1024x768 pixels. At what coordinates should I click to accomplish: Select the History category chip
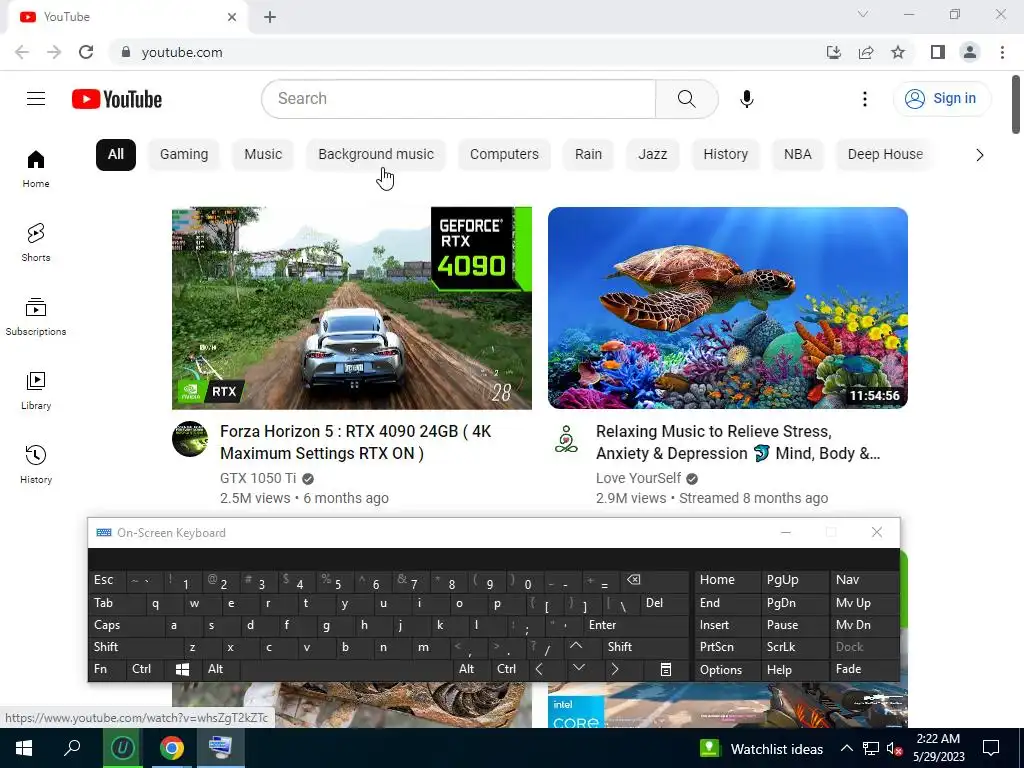tap(725, 155)
